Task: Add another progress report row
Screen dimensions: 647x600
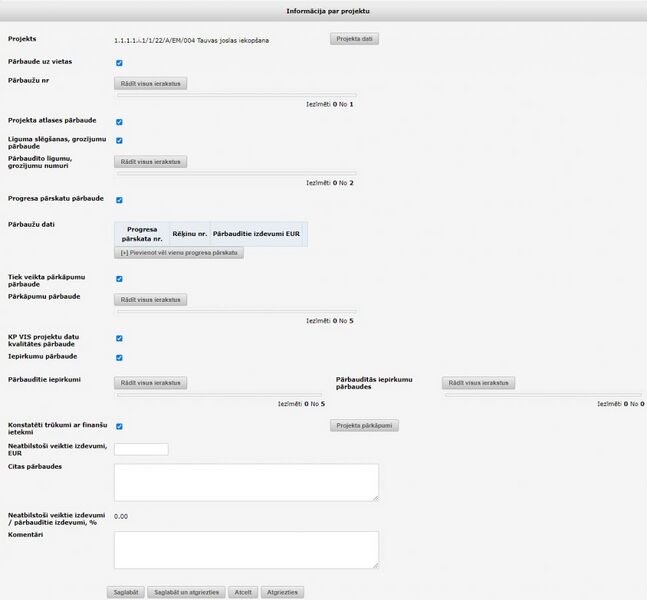Action: [x=179, y=253]
